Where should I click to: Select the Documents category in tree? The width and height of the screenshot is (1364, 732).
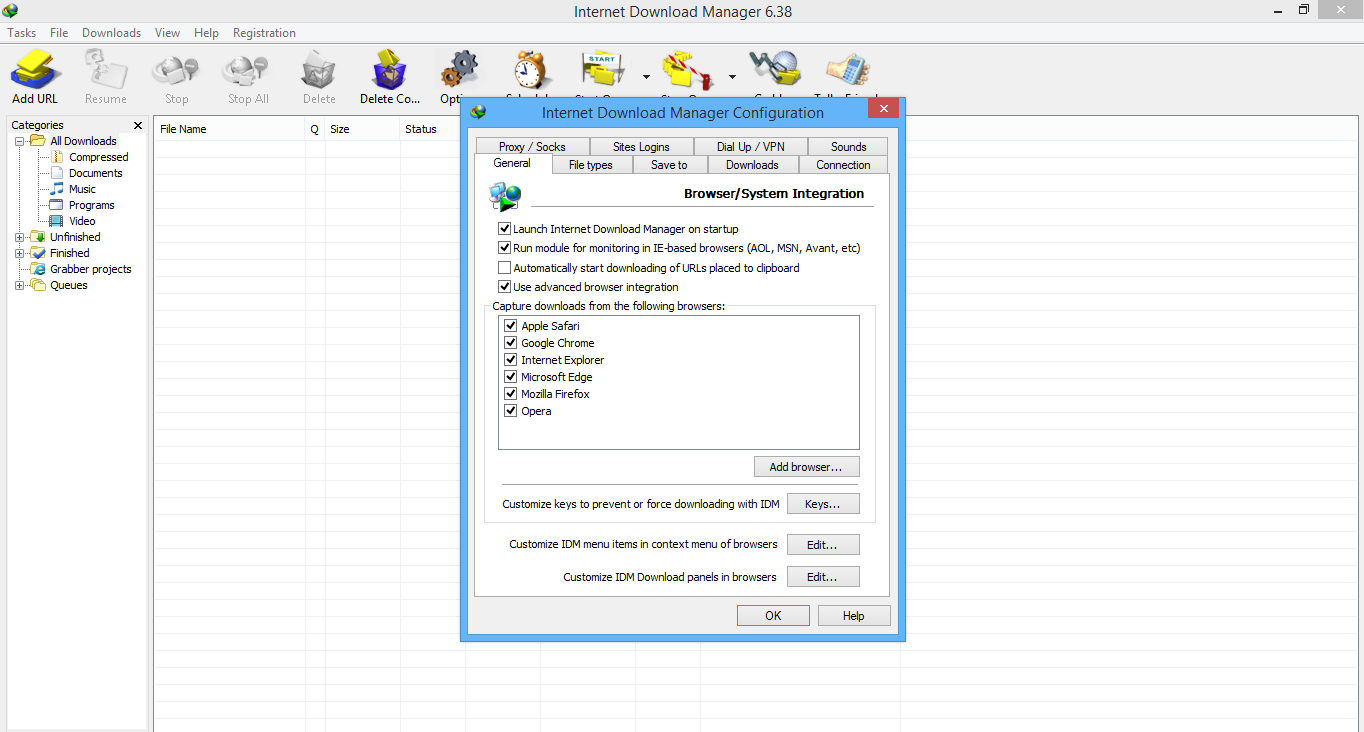(x=95, y=173)
